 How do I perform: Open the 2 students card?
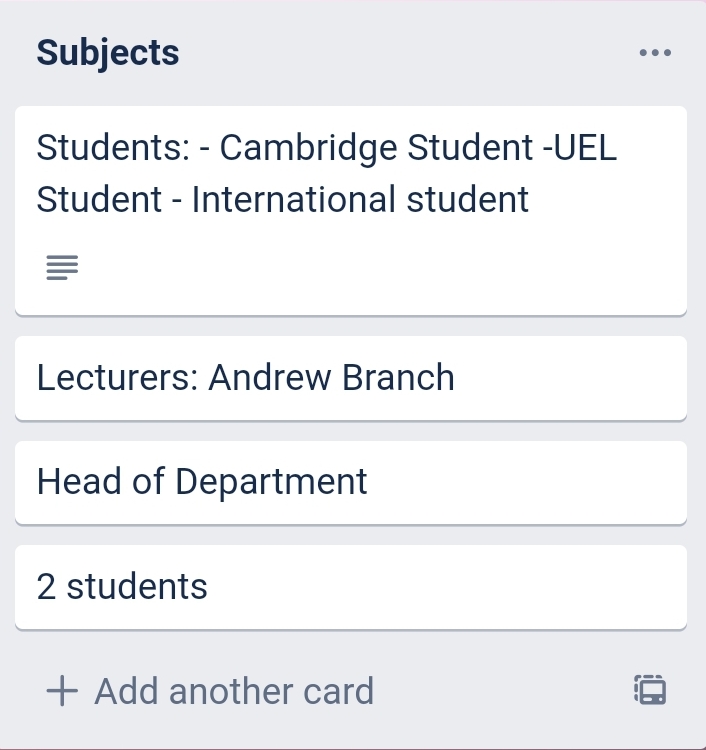pyautogui.click(x=350, y=587)
